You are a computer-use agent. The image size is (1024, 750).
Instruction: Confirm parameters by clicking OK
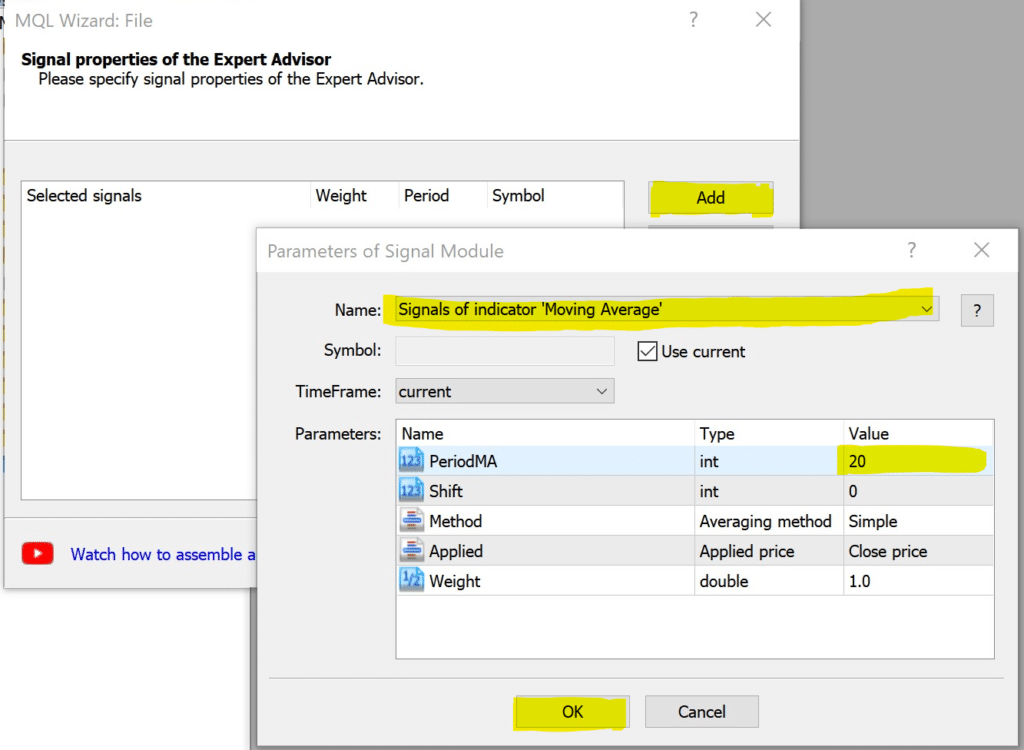[571, 712]
